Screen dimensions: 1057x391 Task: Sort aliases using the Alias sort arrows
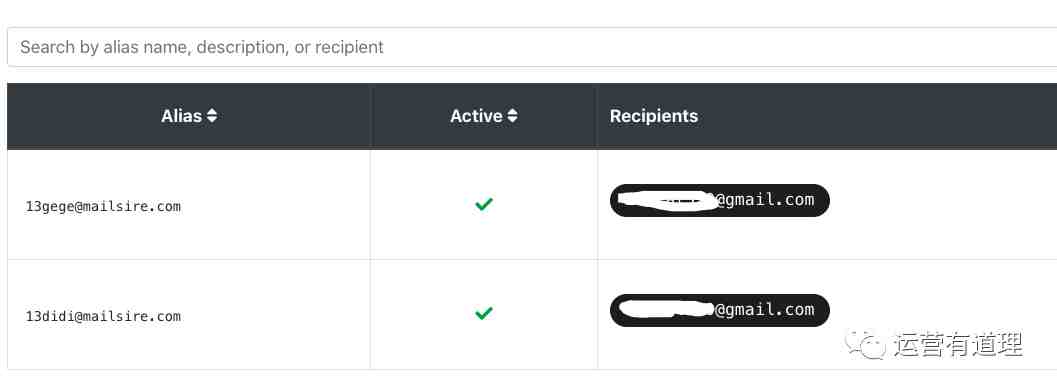[212, 116]
